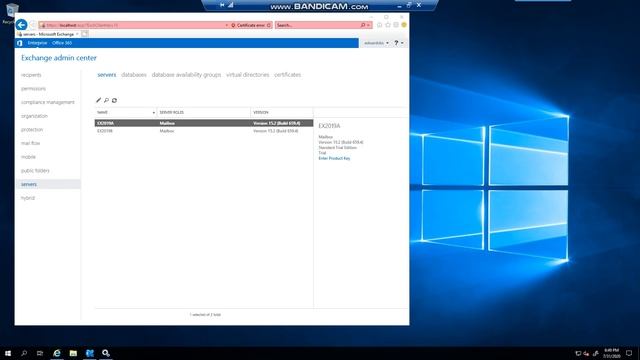Open compliance management in left navigation
This screenshot has width=640, height=360.
[48, 102]
